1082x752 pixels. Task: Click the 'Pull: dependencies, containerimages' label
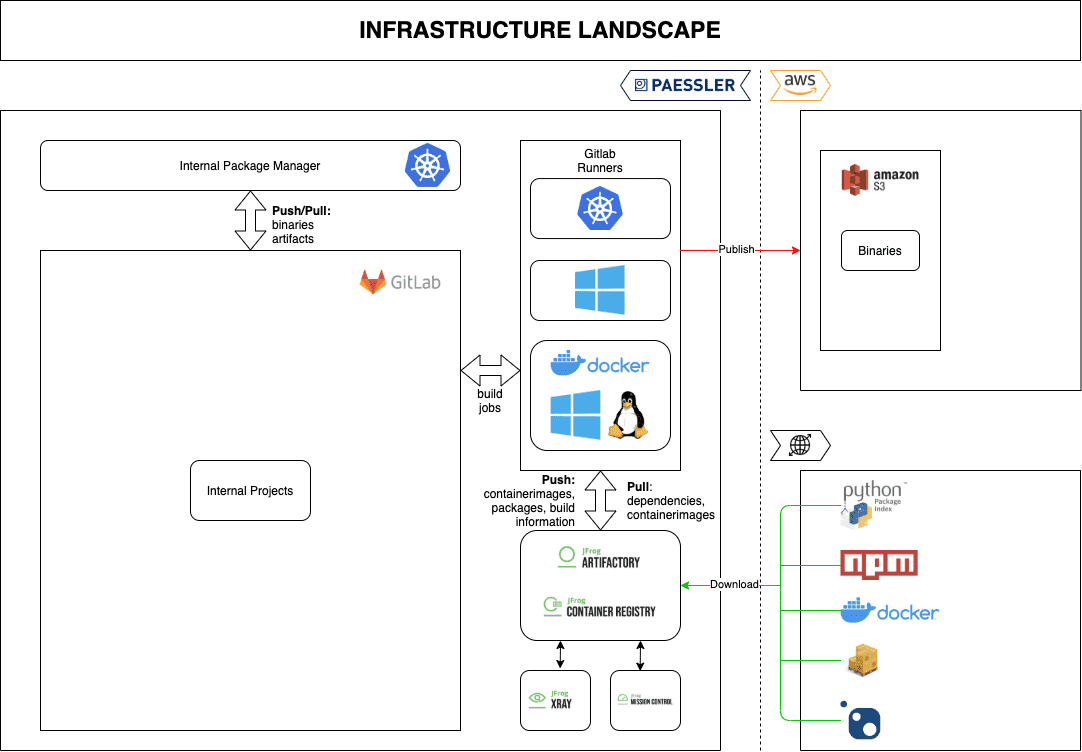tap(671, 501)
